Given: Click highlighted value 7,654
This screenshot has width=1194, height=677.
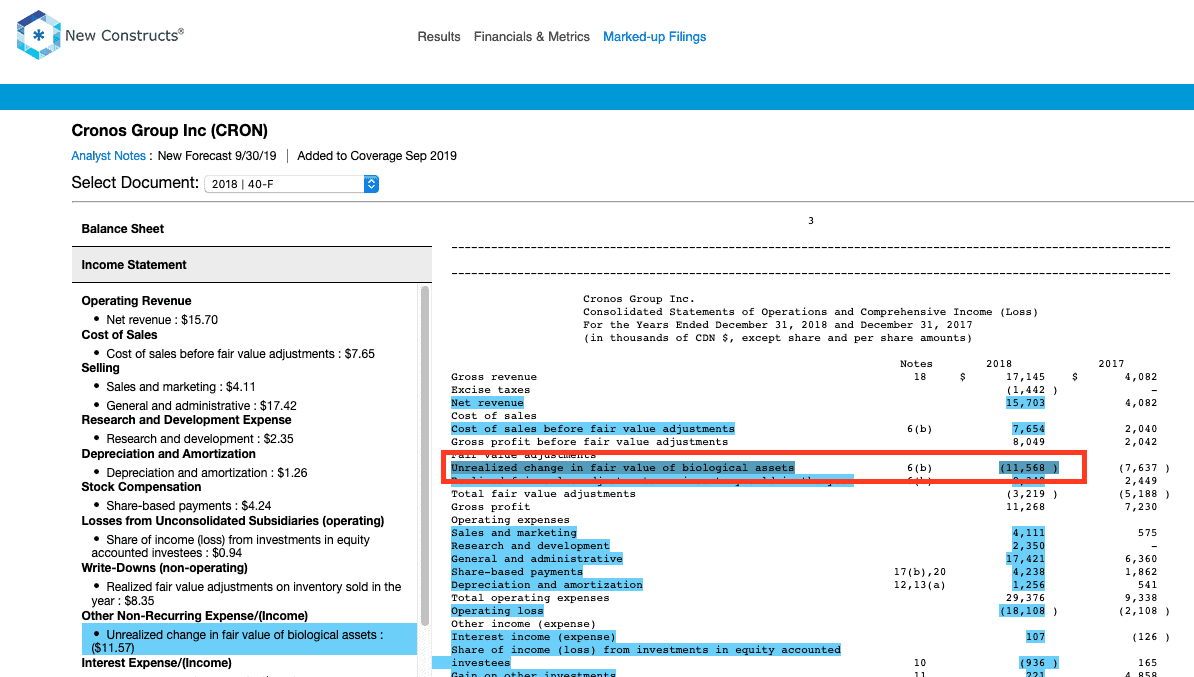Looking at the screenshot, I should (x=1028, y=429).
